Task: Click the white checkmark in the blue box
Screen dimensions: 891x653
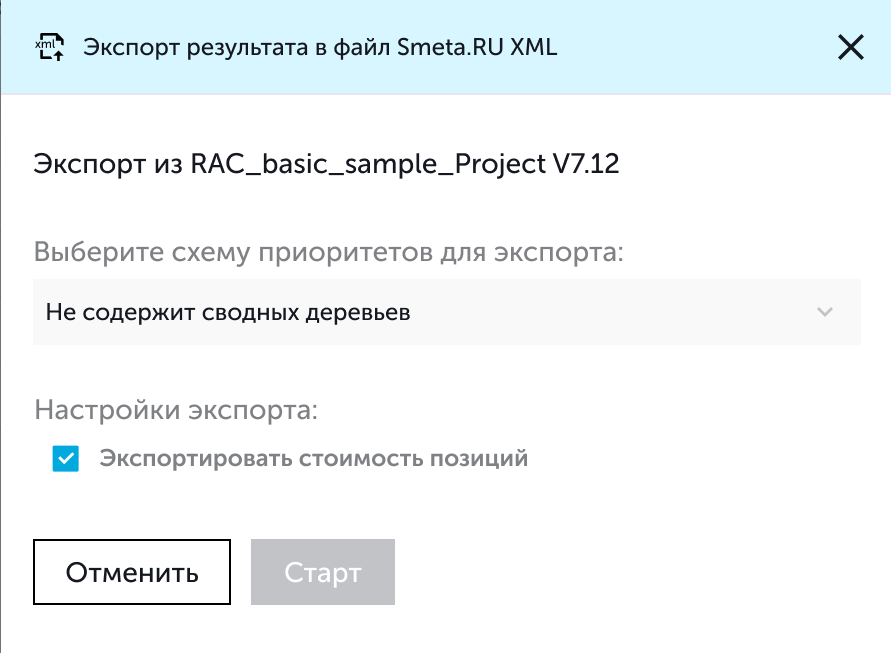Action: 66,459
